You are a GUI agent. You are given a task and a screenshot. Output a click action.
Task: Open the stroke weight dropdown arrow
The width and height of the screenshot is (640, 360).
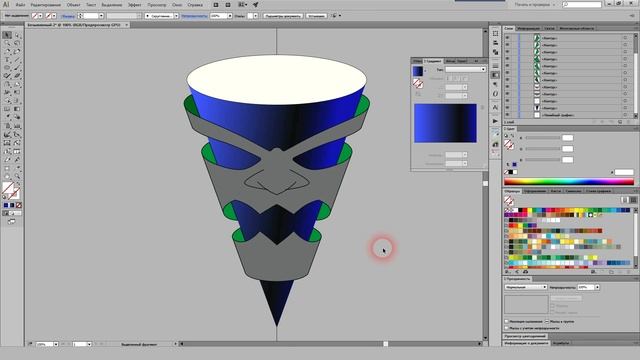(101, 16)
